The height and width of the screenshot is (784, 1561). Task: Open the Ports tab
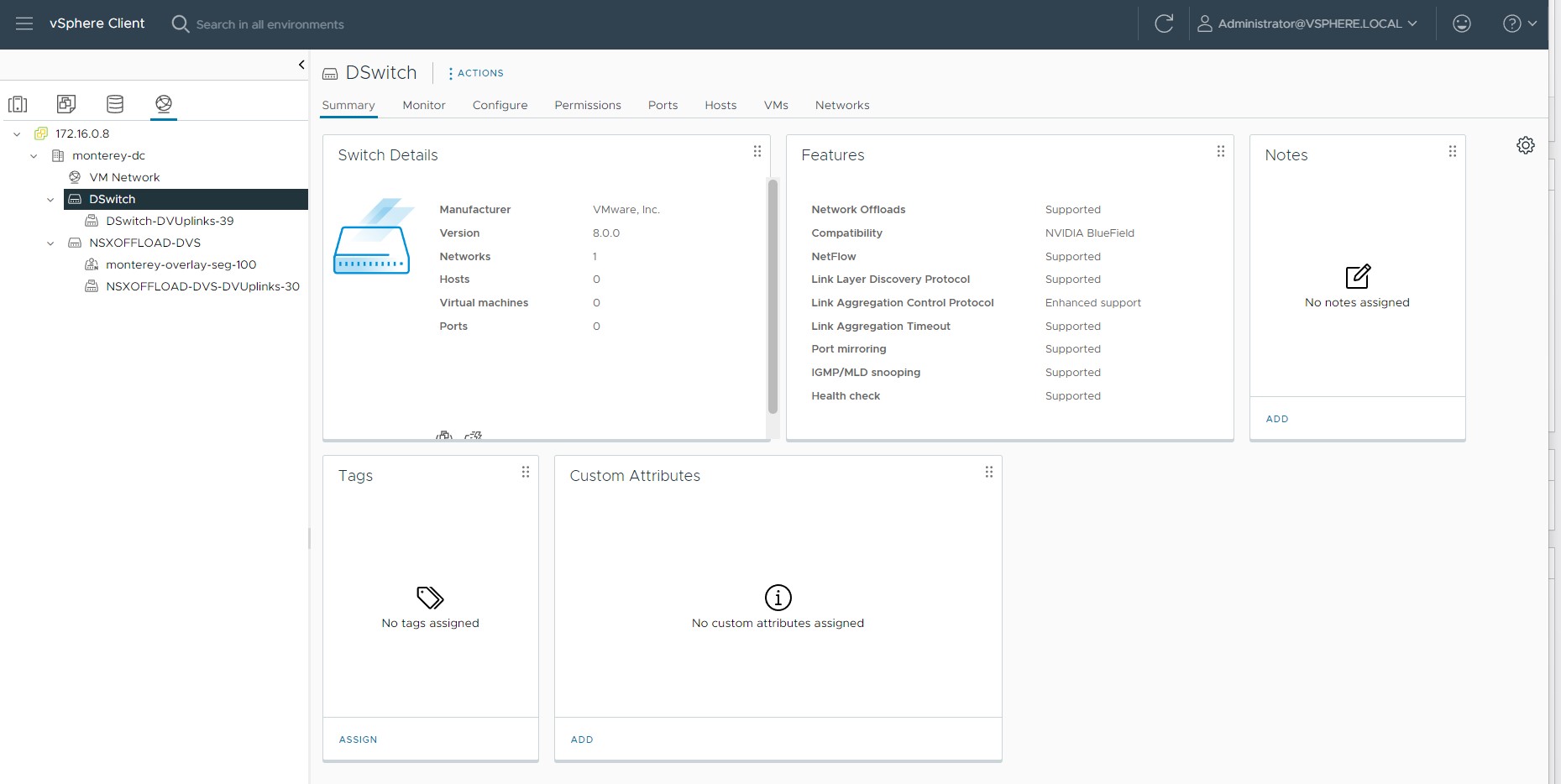click(663, 105)
